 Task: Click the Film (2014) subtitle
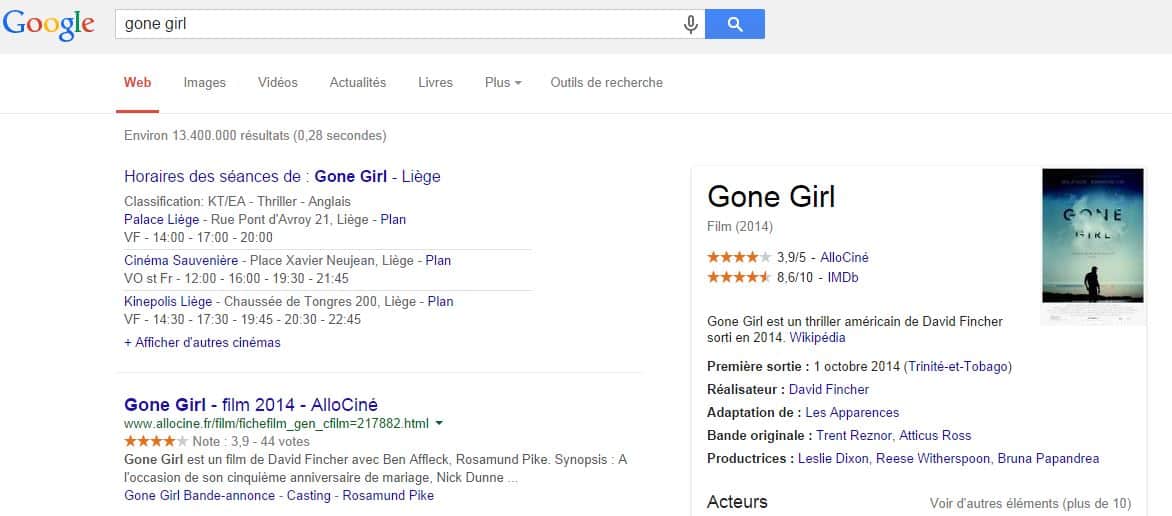tap(740, 227)
